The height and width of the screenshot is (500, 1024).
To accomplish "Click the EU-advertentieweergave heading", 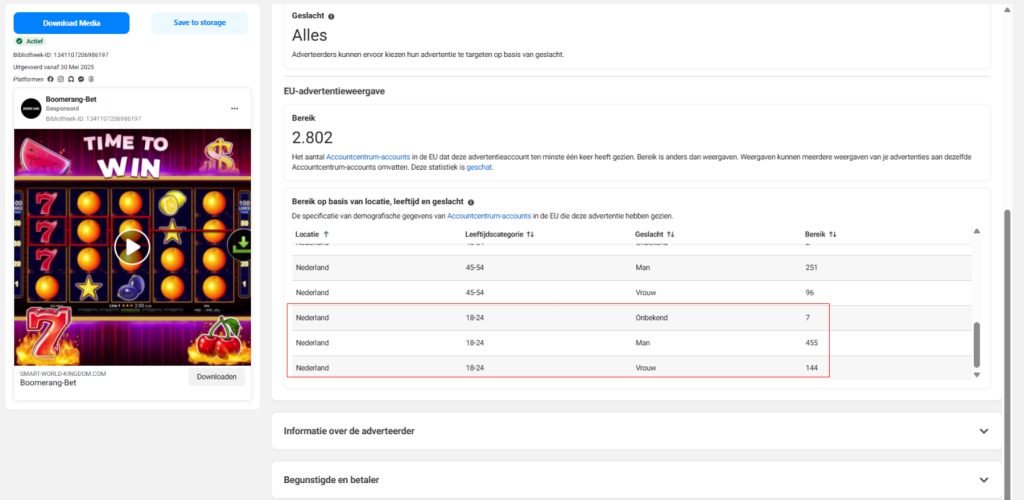I will point(334,91).
